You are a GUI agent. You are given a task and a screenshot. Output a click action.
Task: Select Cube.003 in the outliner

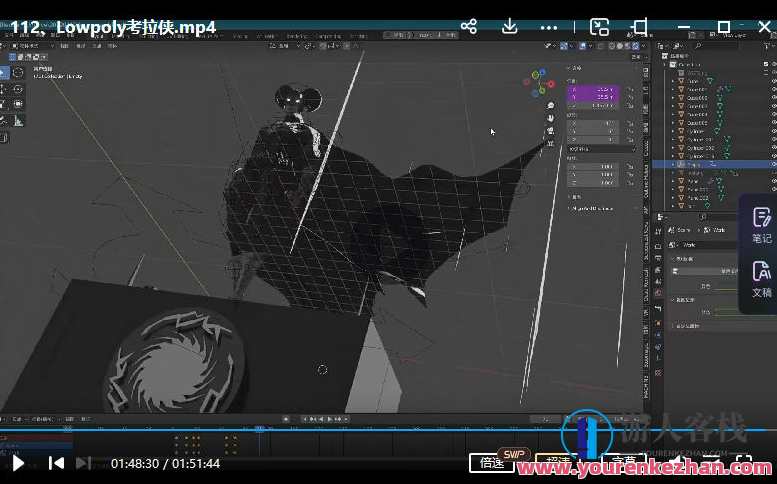point(697,106)
